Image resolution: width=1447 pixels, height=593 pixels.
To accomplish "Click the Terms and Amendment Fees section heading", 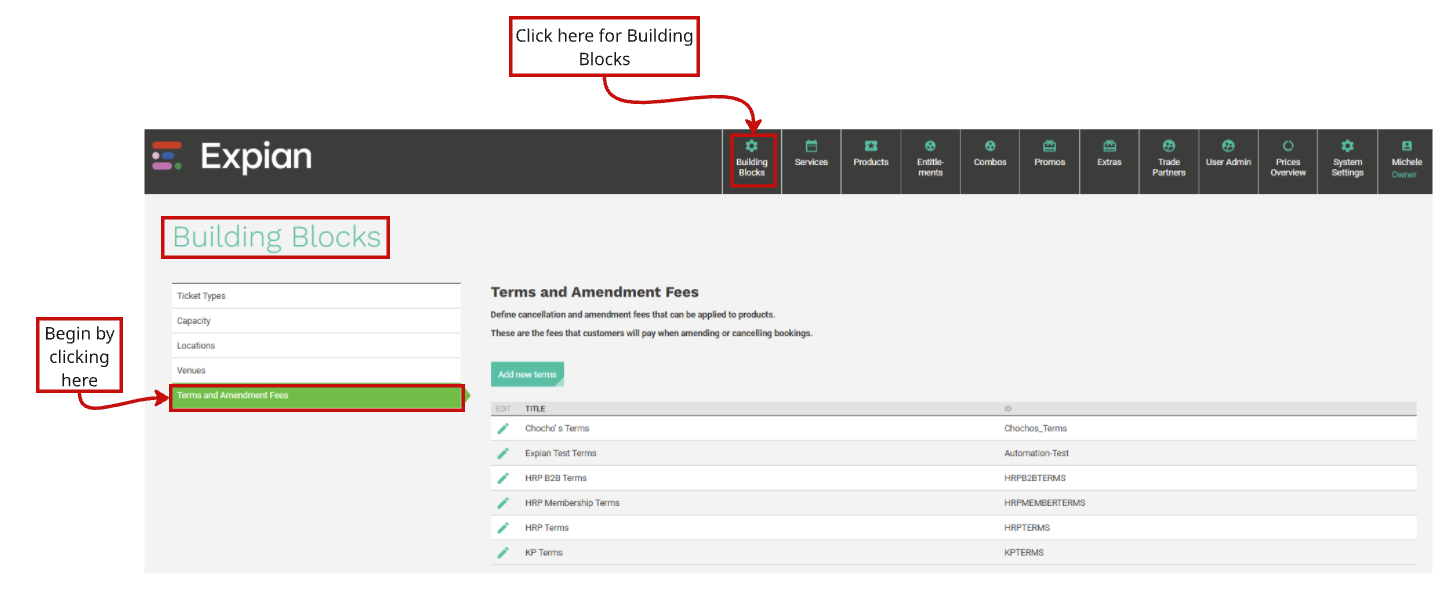I will [595, 292].
